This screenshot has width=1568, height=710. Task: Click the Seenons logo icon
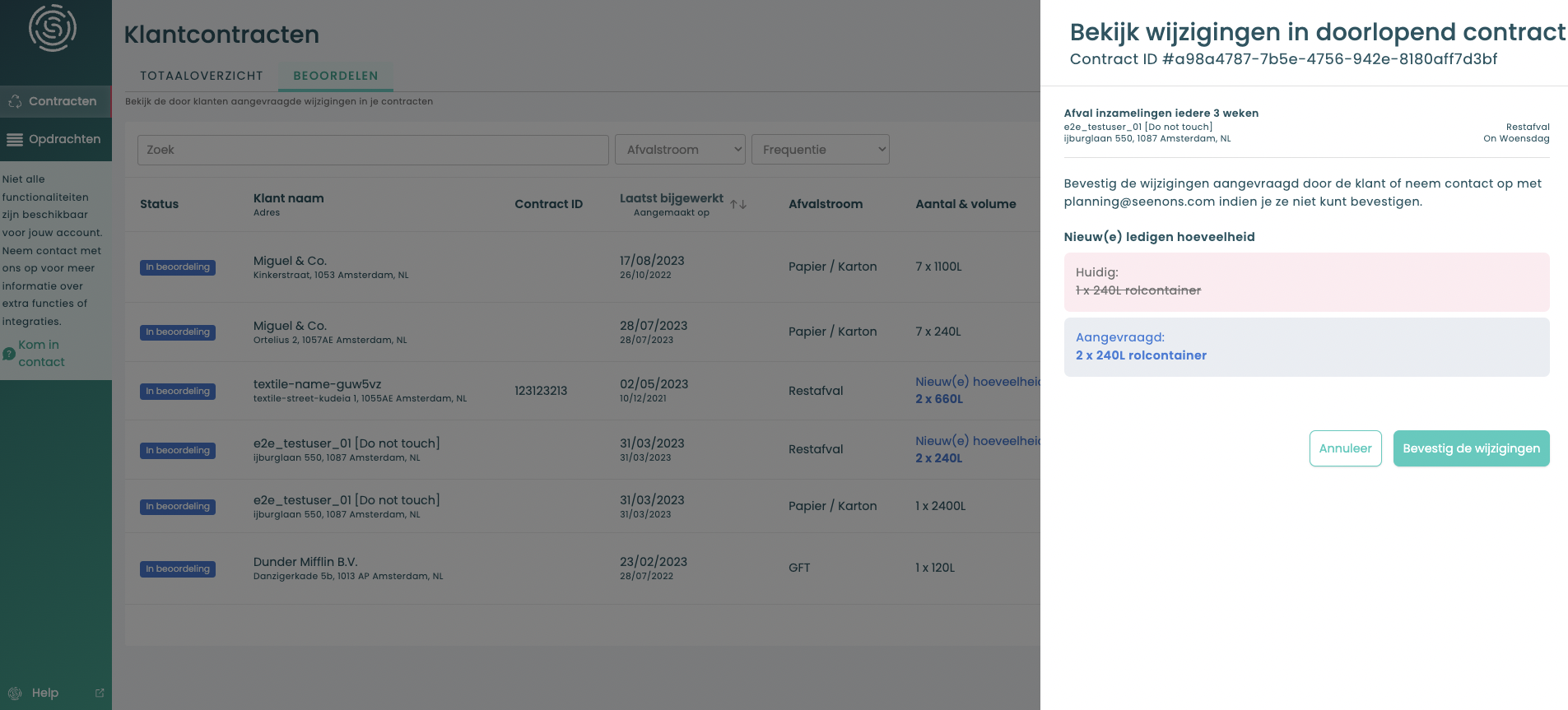click(53, 27)
